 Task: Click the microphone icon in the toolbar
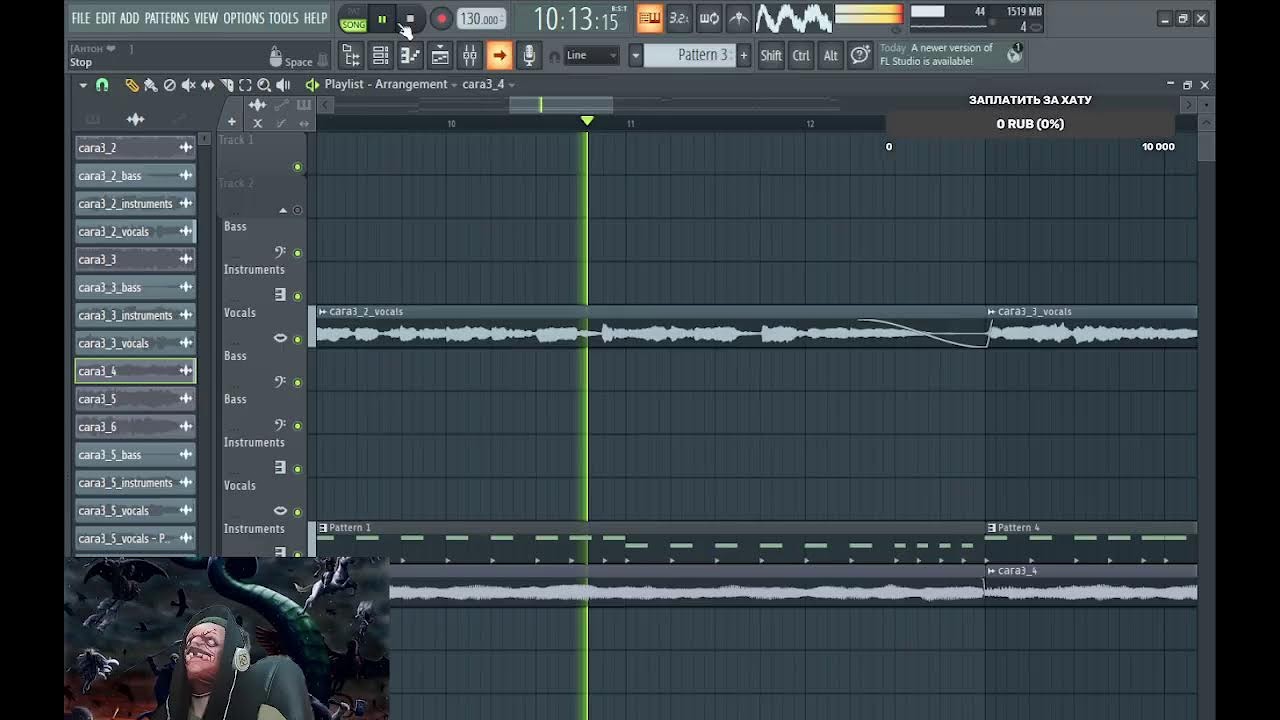pyautogui.click(x=529, y=56)
